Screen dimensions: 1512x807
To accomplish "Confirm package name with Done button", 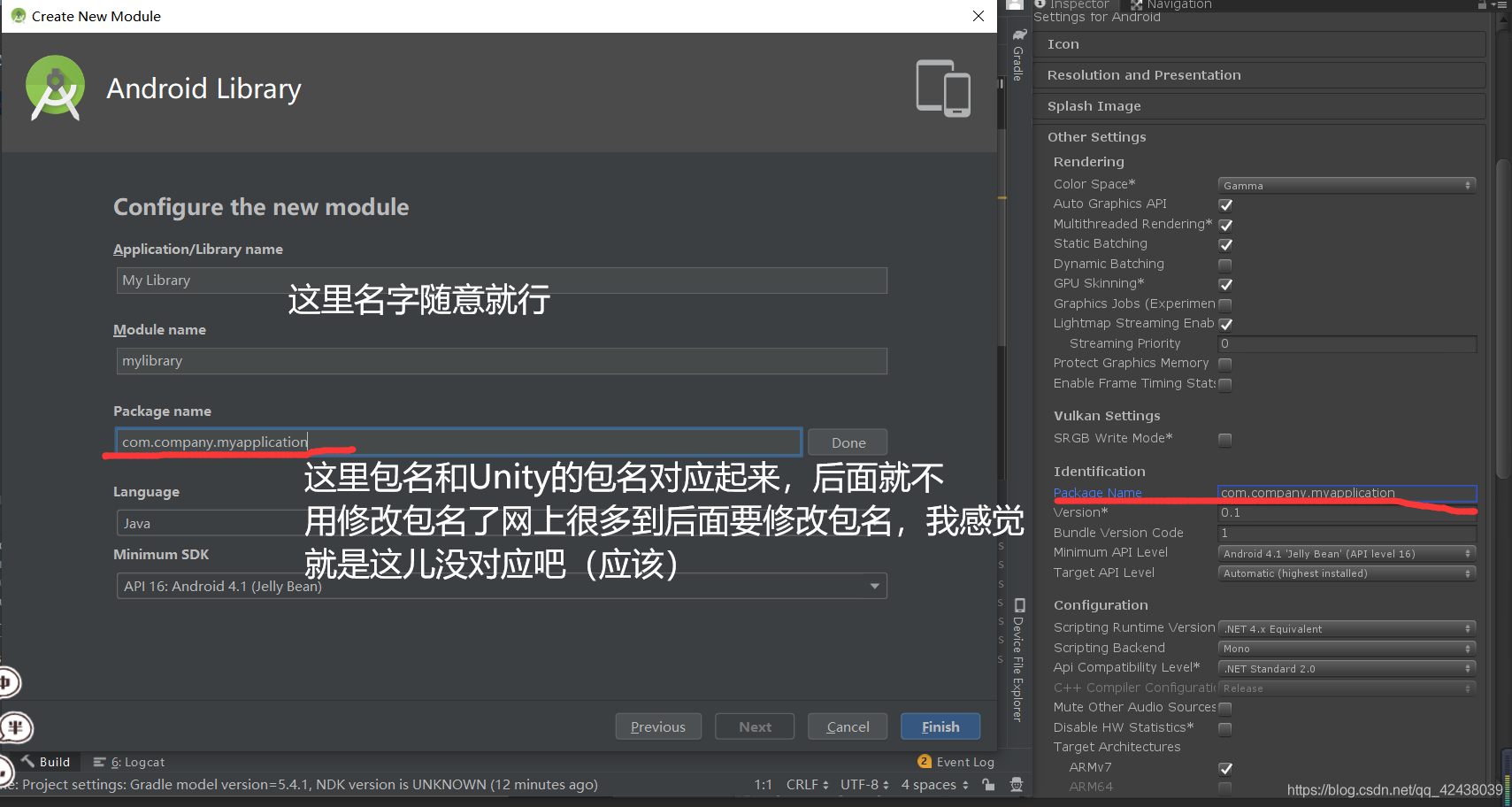I will (x=848, y=442).
